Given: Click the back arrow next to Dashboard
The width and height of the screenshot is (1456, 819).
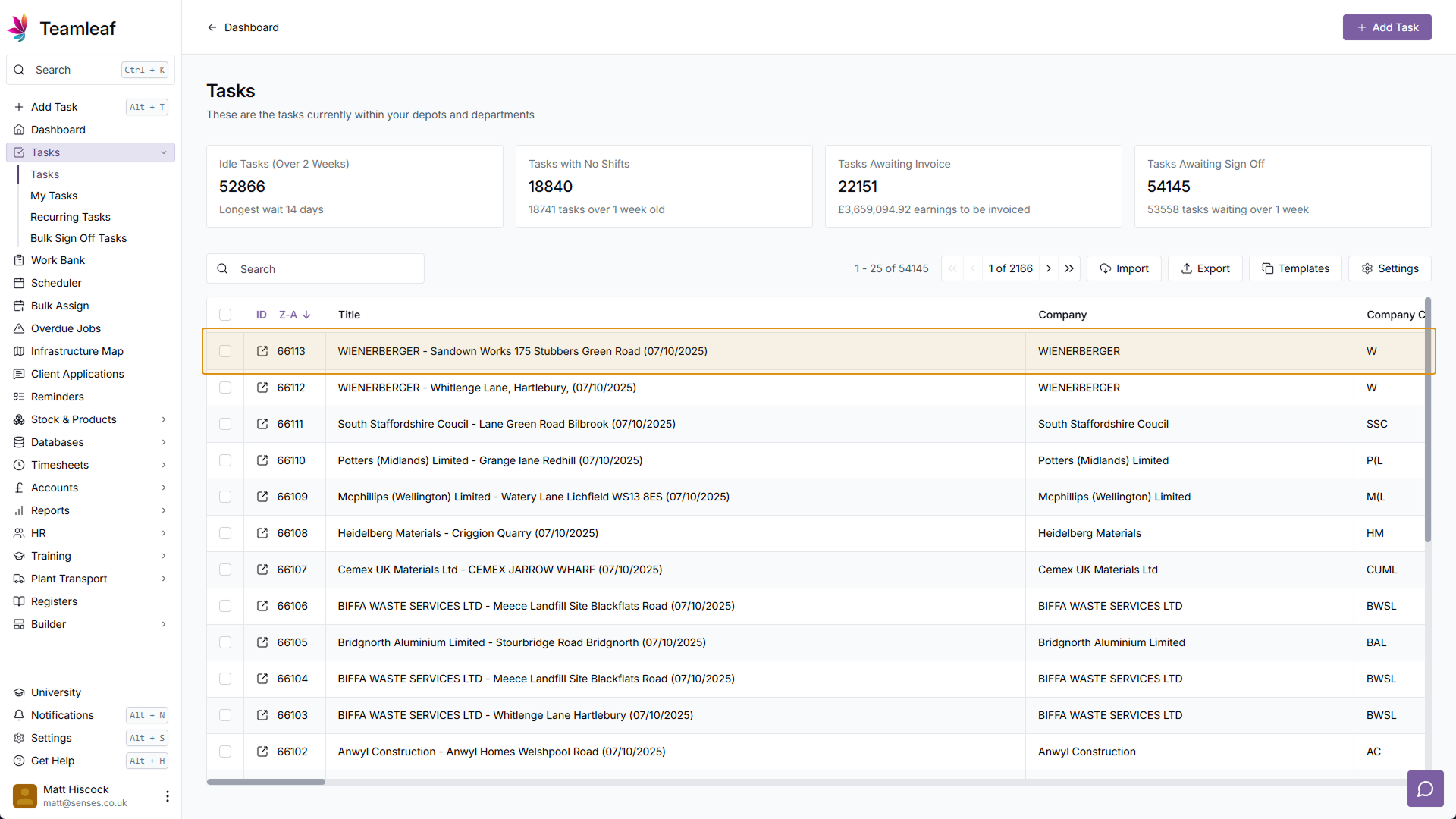Looking at the screenshot, I should 212,27.
